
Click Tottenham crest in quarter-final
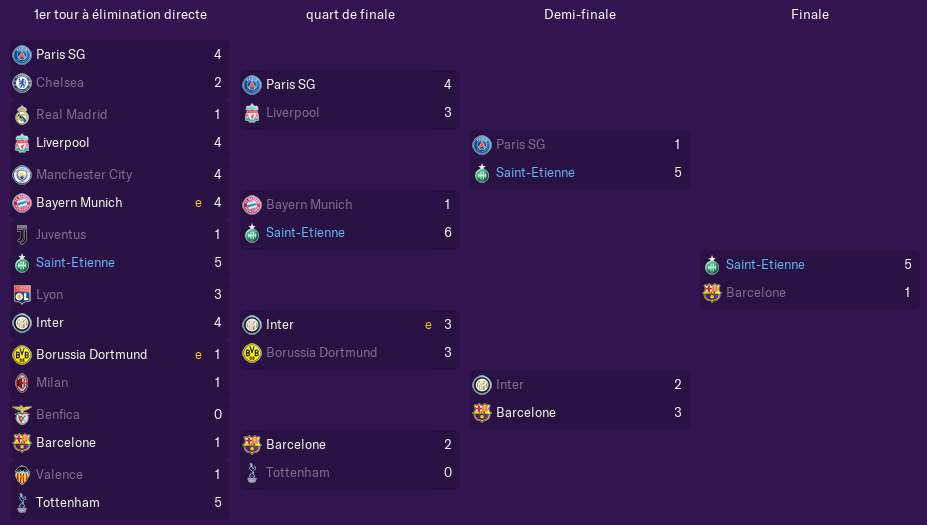[252, 473]
